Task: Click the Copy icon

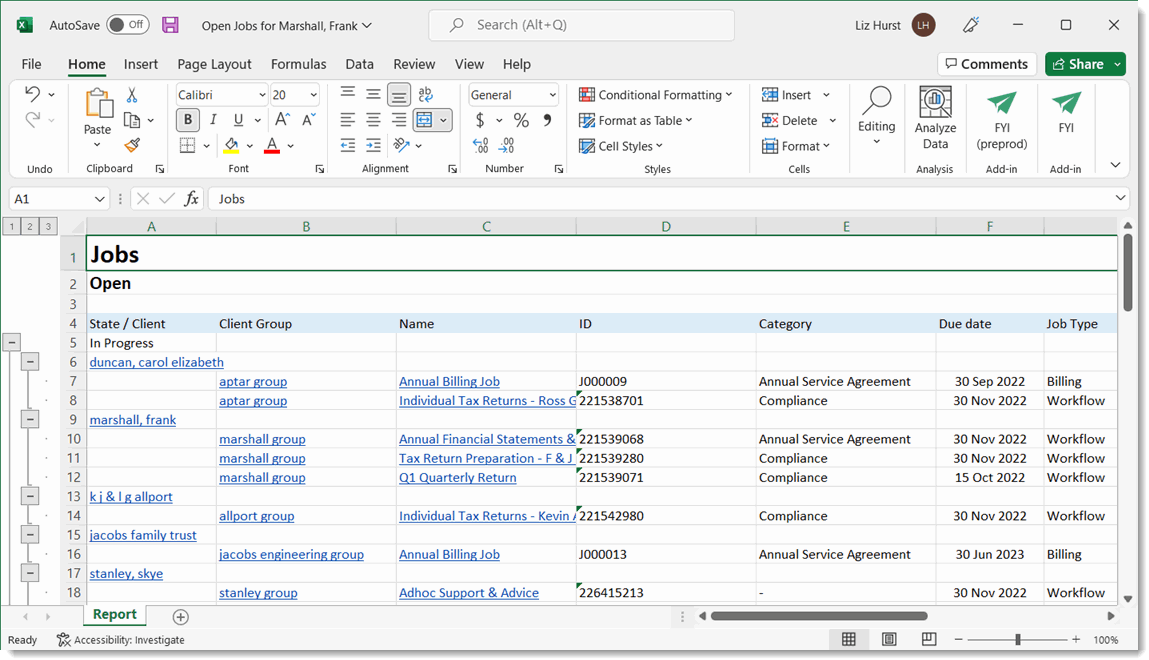Action: [132, 119]
